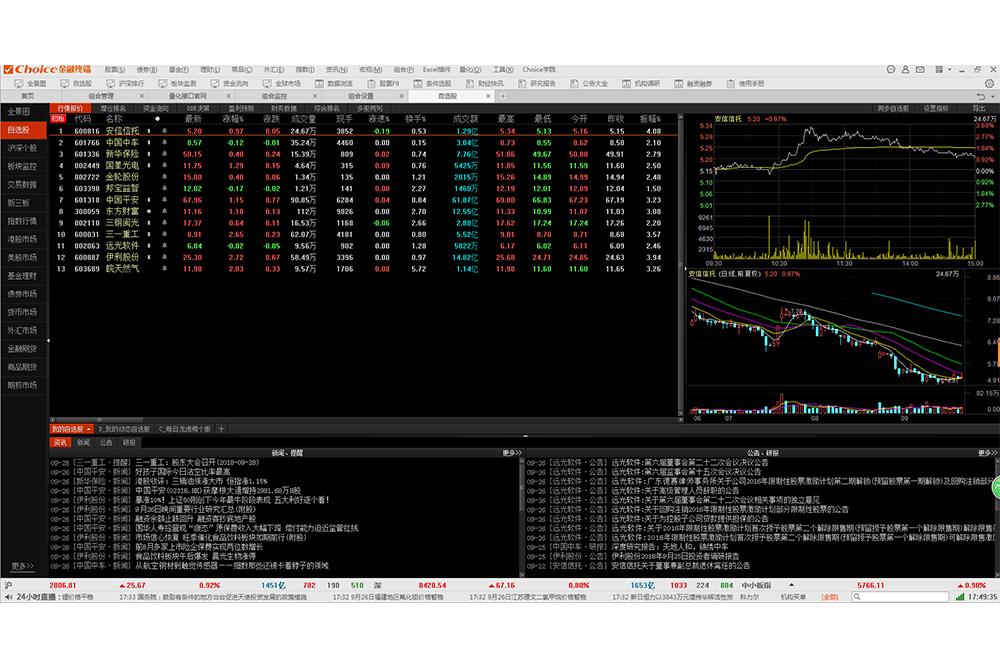This screenshot has height=666, width=1000.
Task: Expand the index selector arrow after 中小板指
Action: coord(791,585)
